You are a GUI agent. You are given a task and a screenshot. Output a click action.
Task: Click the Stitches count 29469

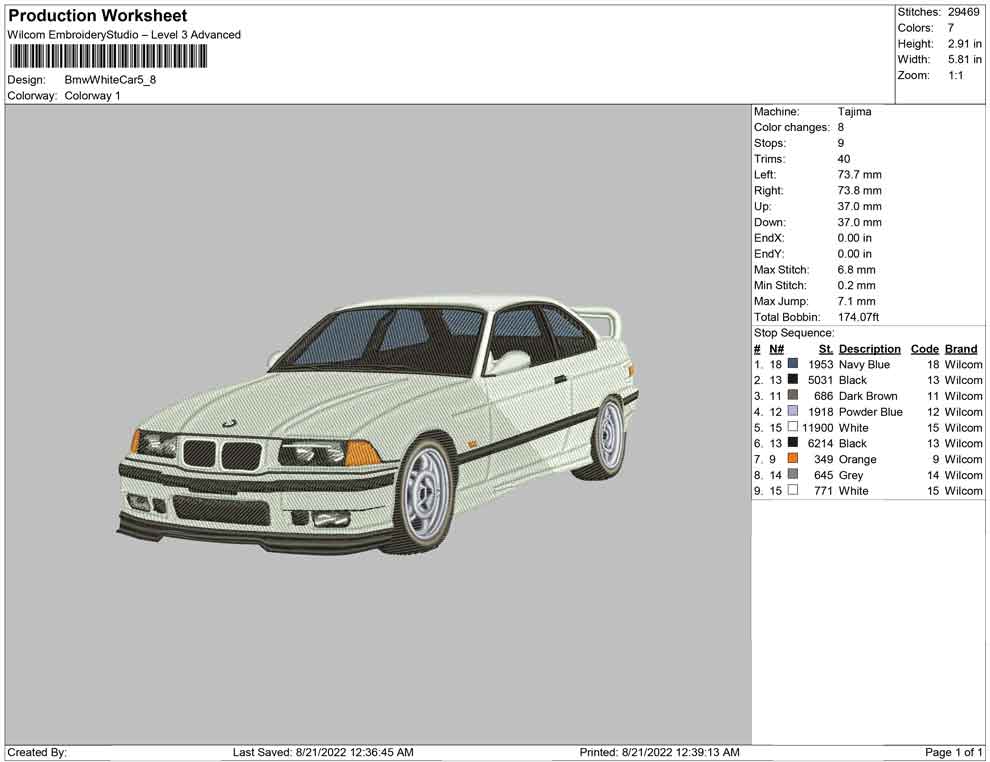point(964,12)
